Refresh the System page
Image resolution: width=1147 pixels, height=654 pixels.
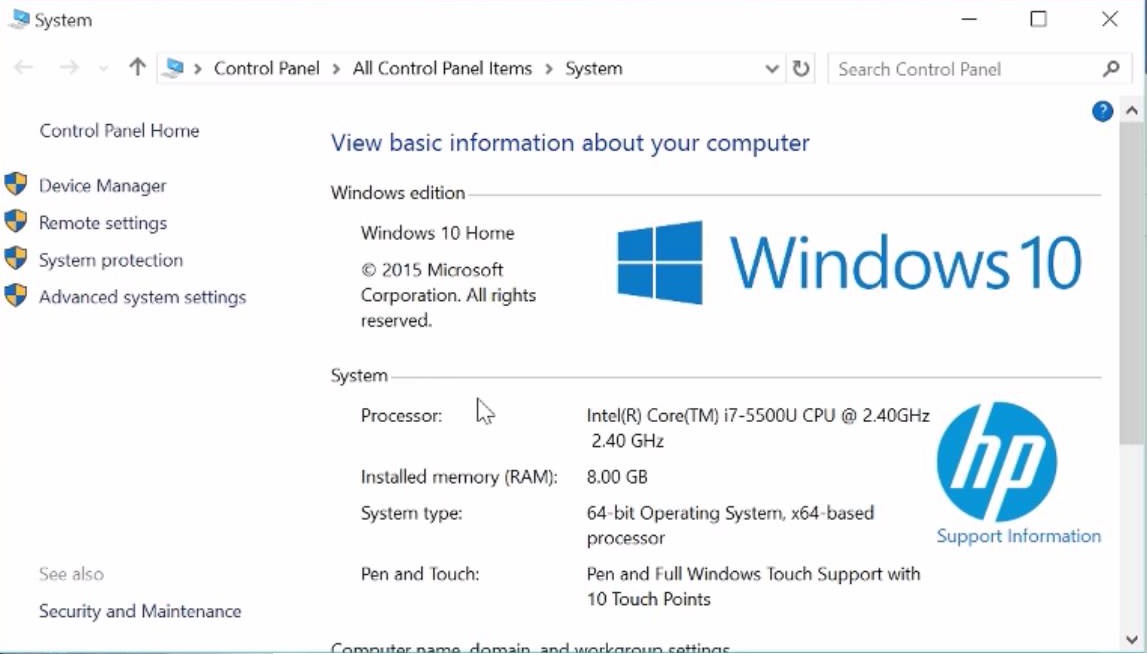pos(801,69)
